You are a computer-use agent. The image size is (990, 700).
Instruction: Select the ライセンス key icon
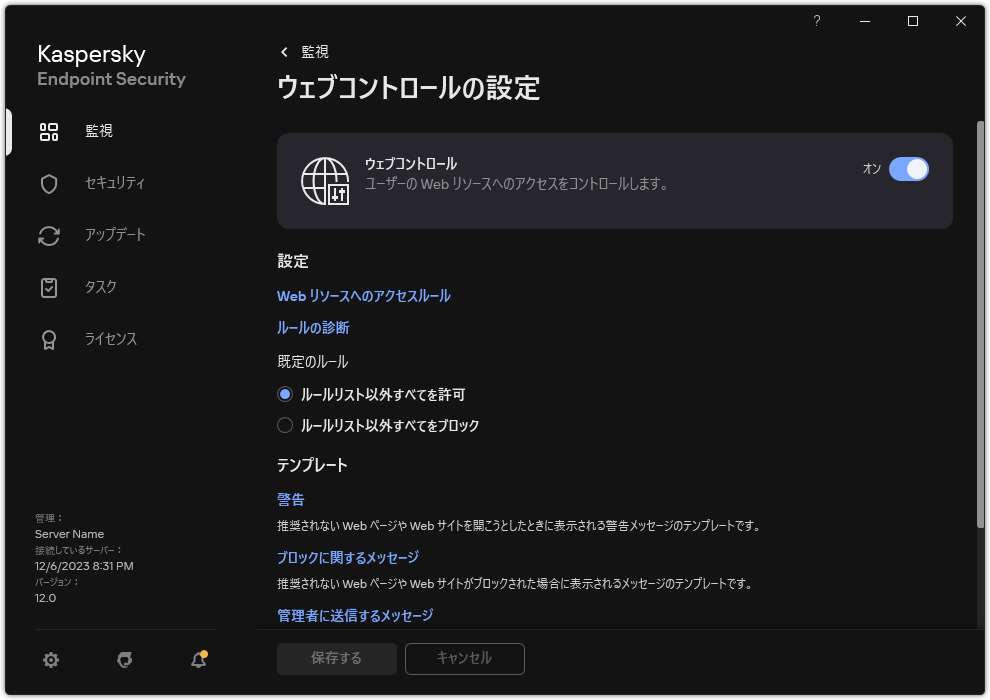pos(49,339)
